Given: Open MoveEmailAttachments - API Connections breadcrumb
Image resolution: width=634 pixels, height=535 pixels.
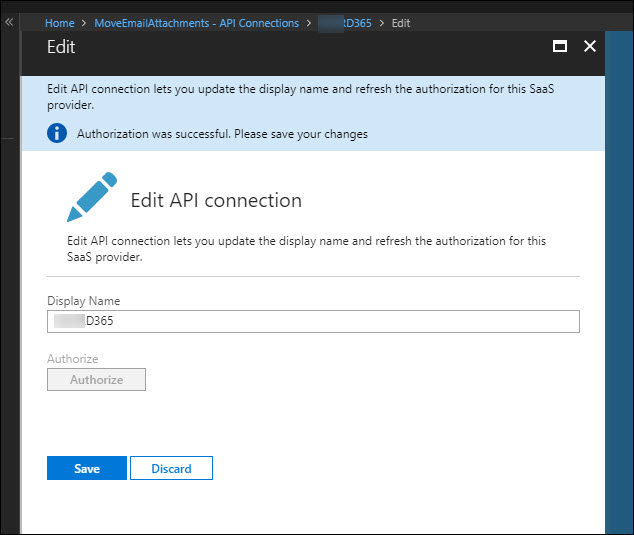Looking at the screenshot, I should (197, 23).
